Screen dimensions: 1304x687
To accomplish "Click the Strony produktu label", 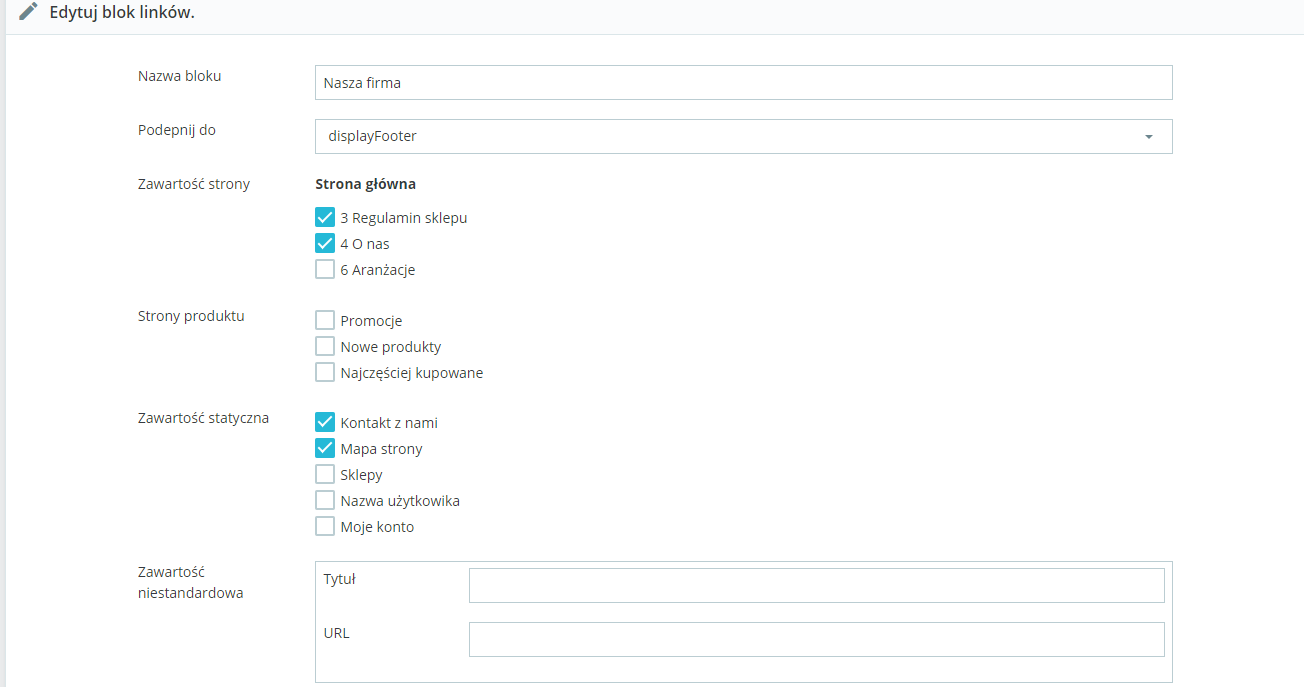I will click(191, 316).
